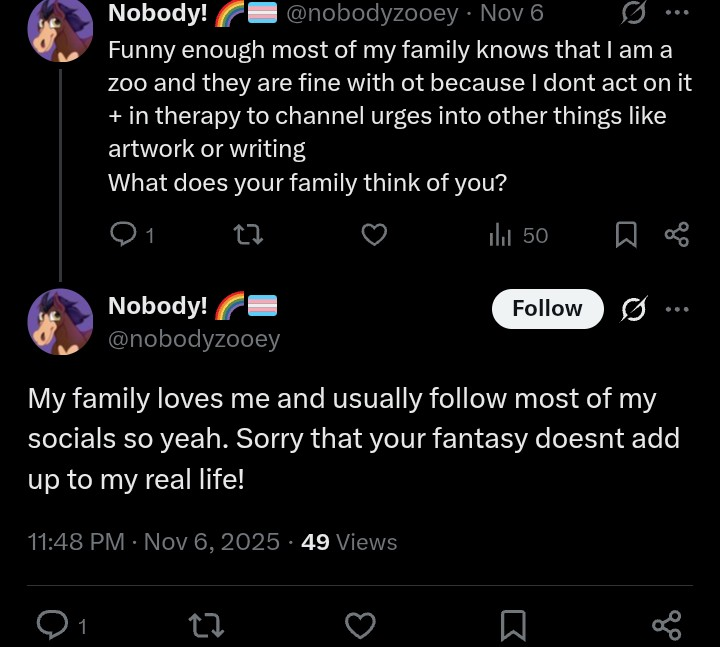Open avatar of the main post

pyautogui.click(x=60, y=322)
